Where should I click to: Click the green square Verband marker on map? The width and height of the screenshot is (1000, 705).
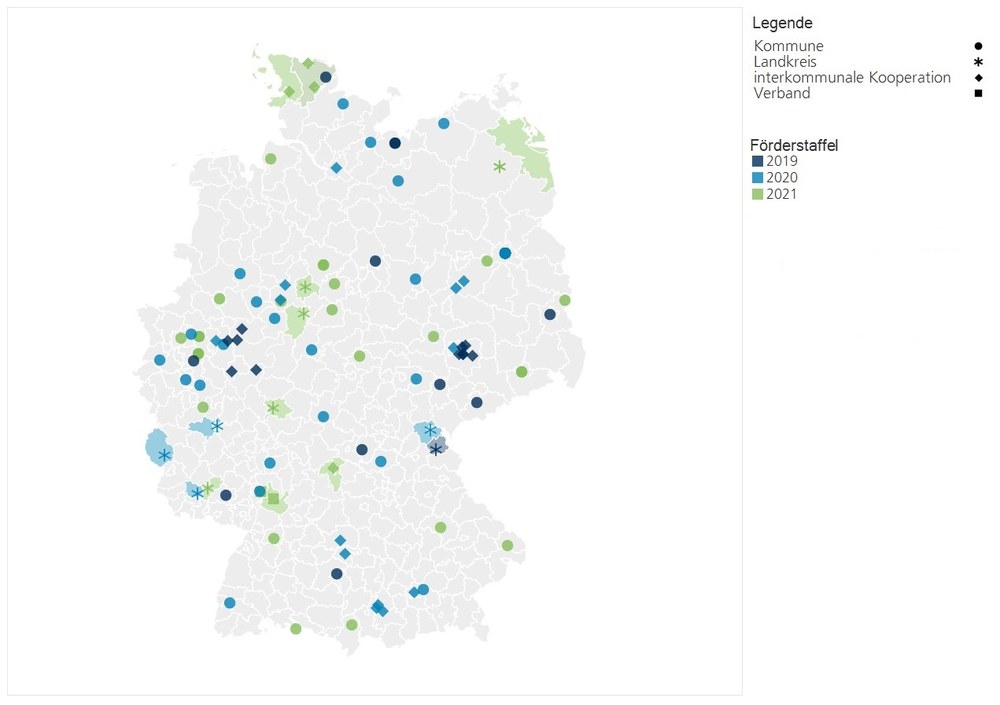[273, 499]
